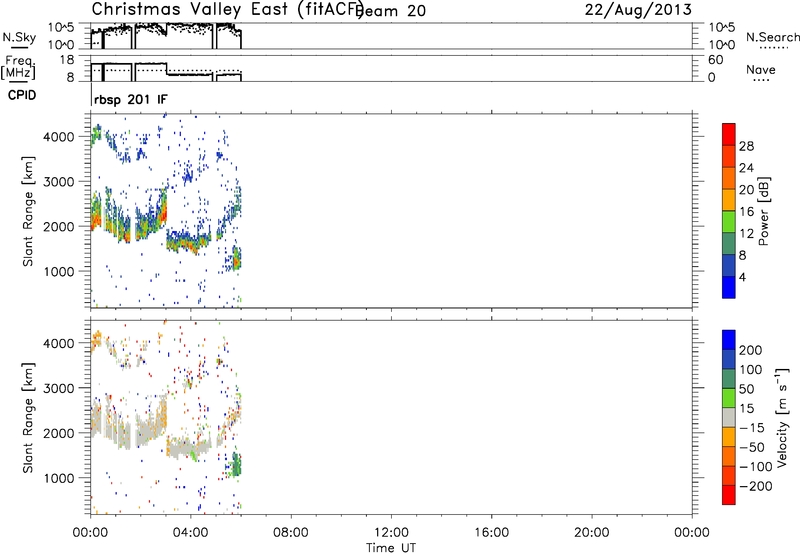Click the blue bottom of the power colorbar
800x554 pixels.
(x=729, y=287)
